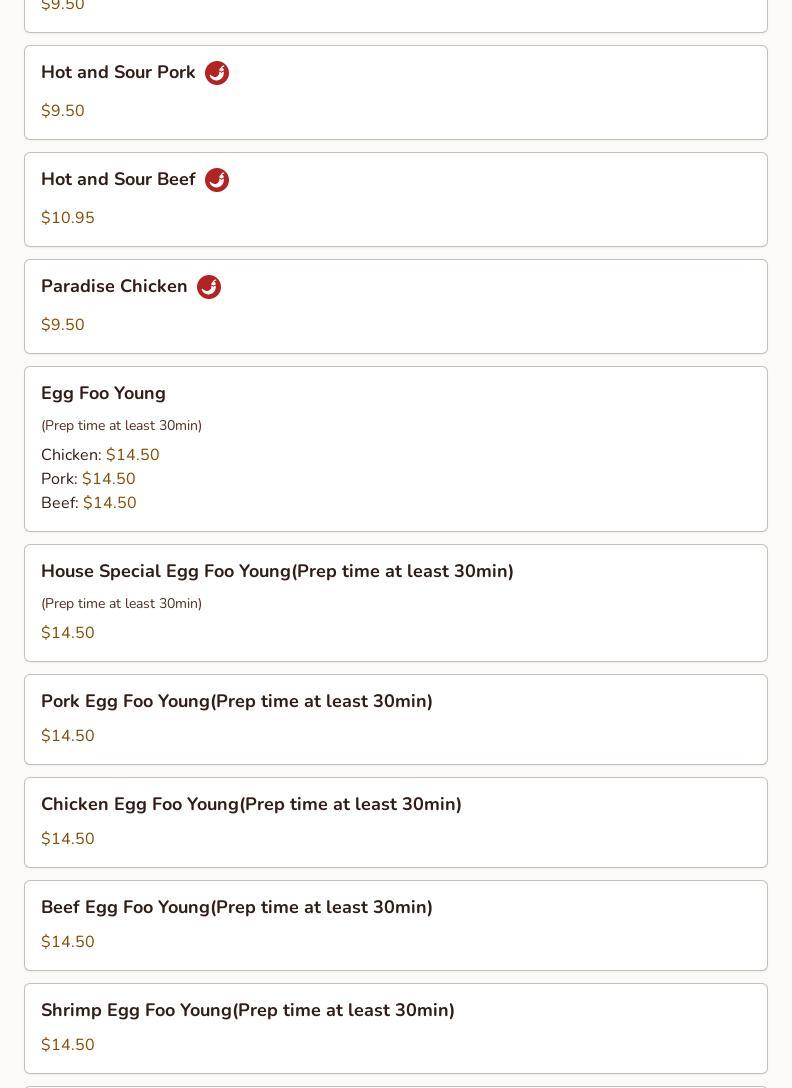Open the Hot and Sour Pork menu item
The image size is (792, 1088).
pos(118,73)
